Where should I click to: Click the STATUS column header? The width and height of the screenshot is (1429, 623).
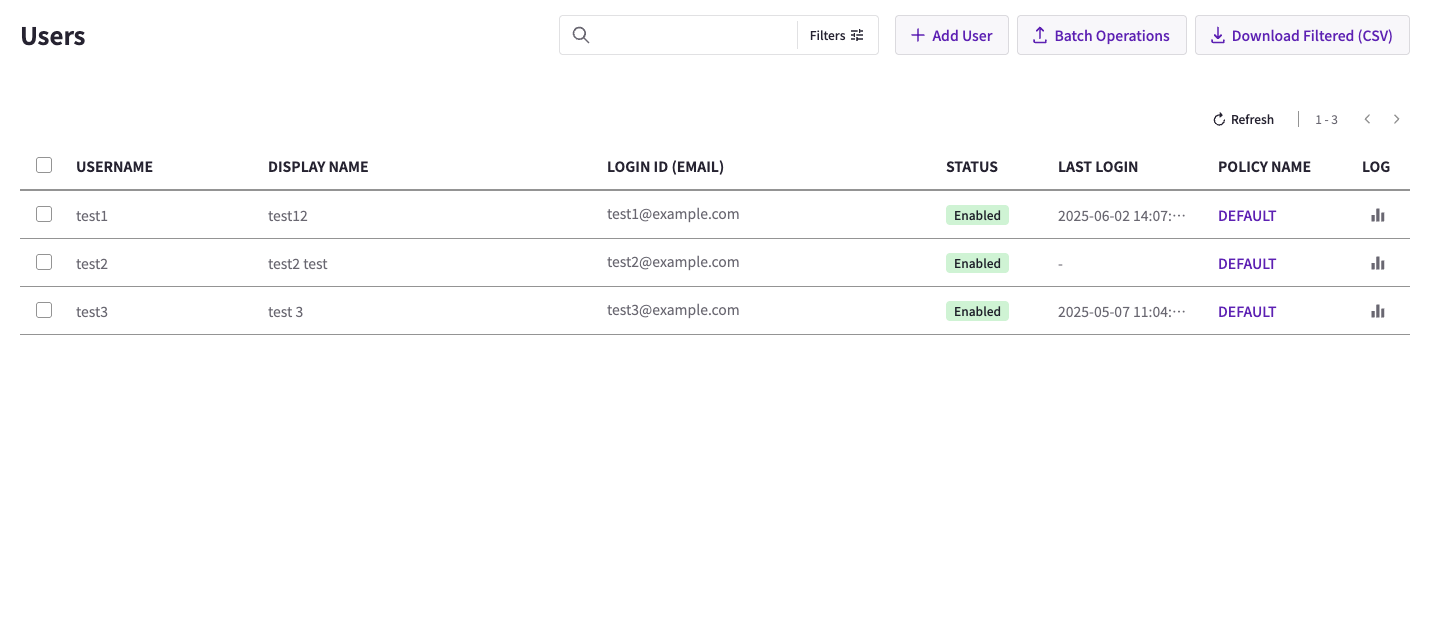click(972, 167)
